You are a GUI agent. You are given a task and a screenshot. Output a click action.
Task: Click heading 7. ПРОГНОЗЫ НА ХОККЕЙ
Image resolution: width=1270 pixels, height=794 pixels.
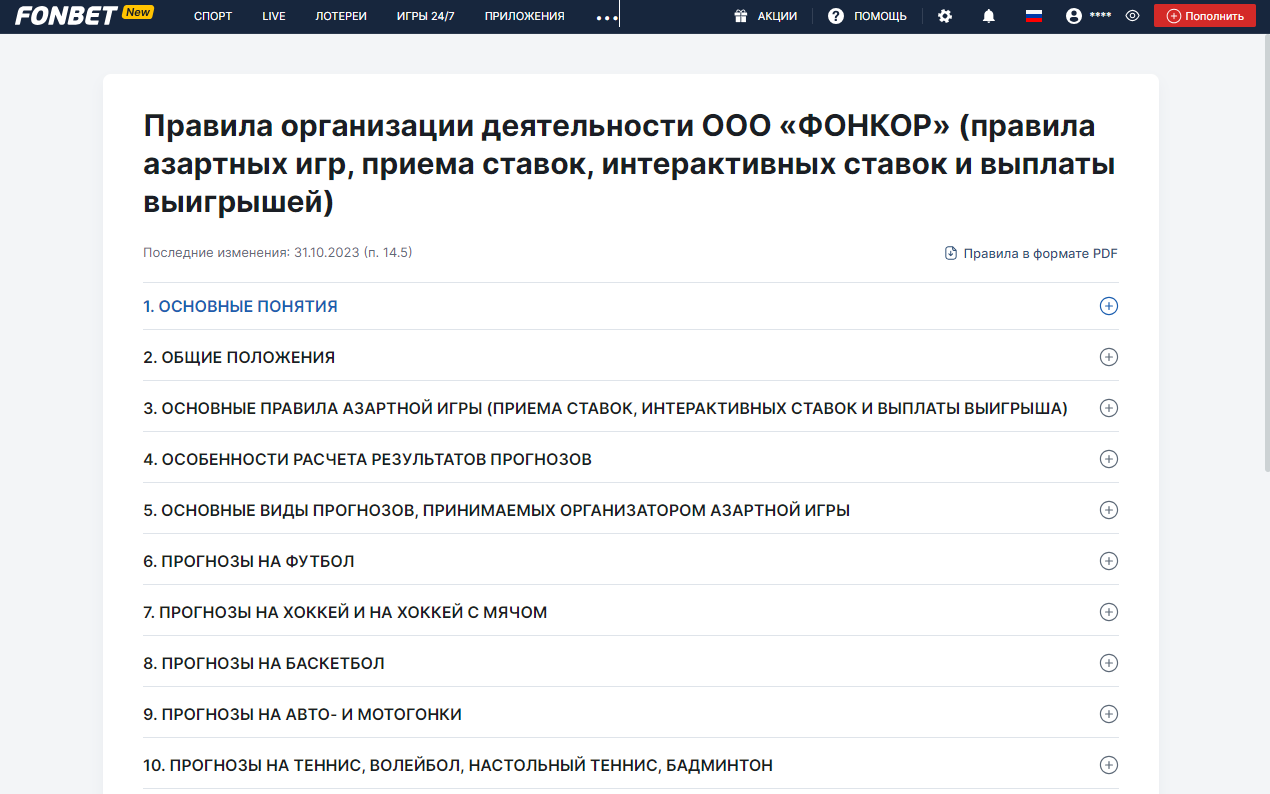pos(345,613)
